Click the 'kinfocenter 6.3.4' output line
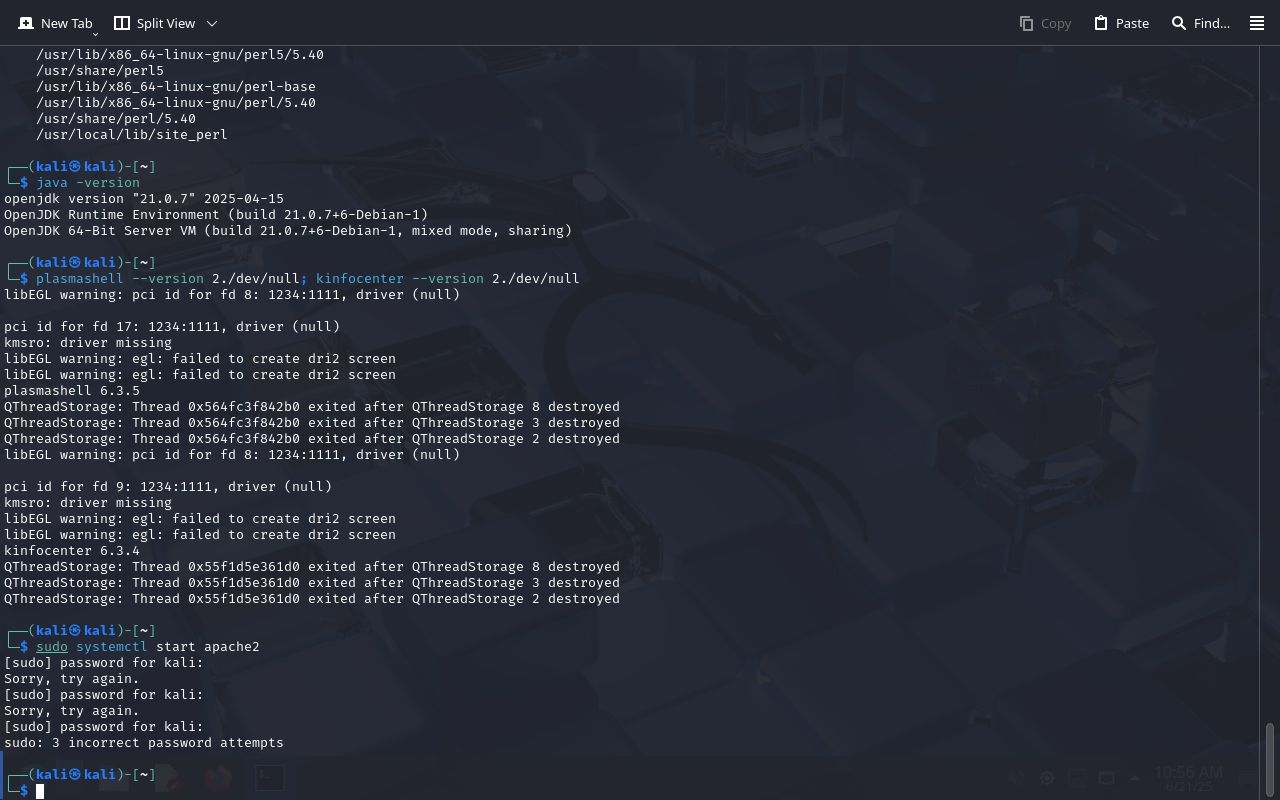The height and width of the screenshot is (800, 1280). click(72, 551)
